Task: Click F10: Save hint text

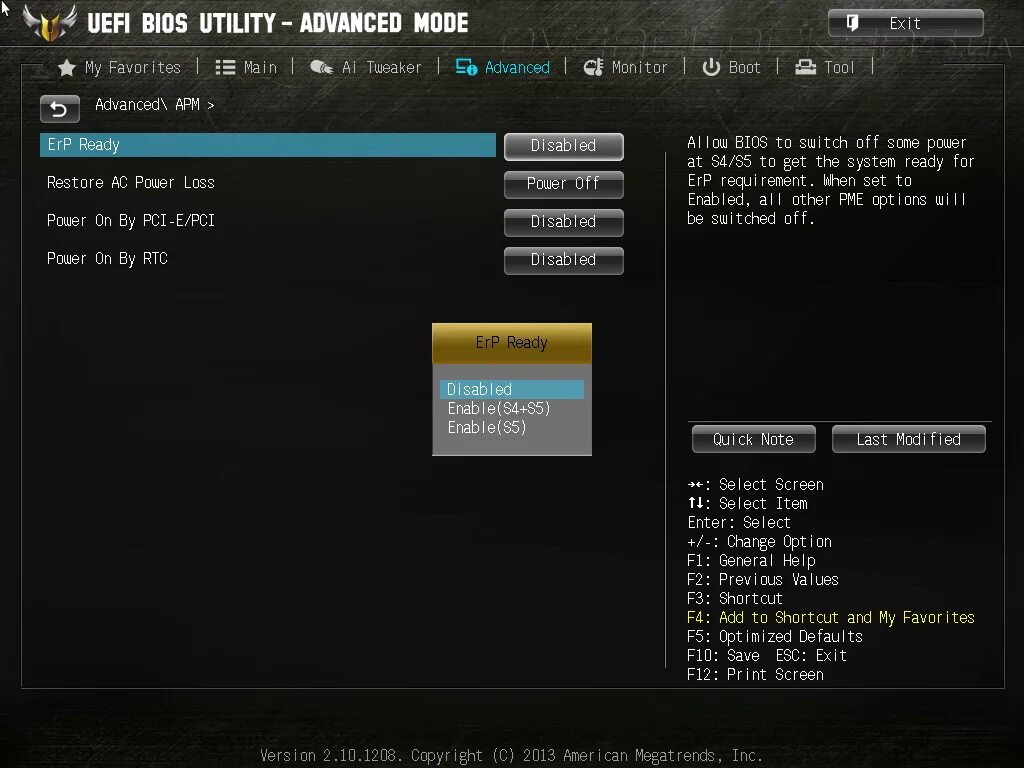Action: coord(724,656)
